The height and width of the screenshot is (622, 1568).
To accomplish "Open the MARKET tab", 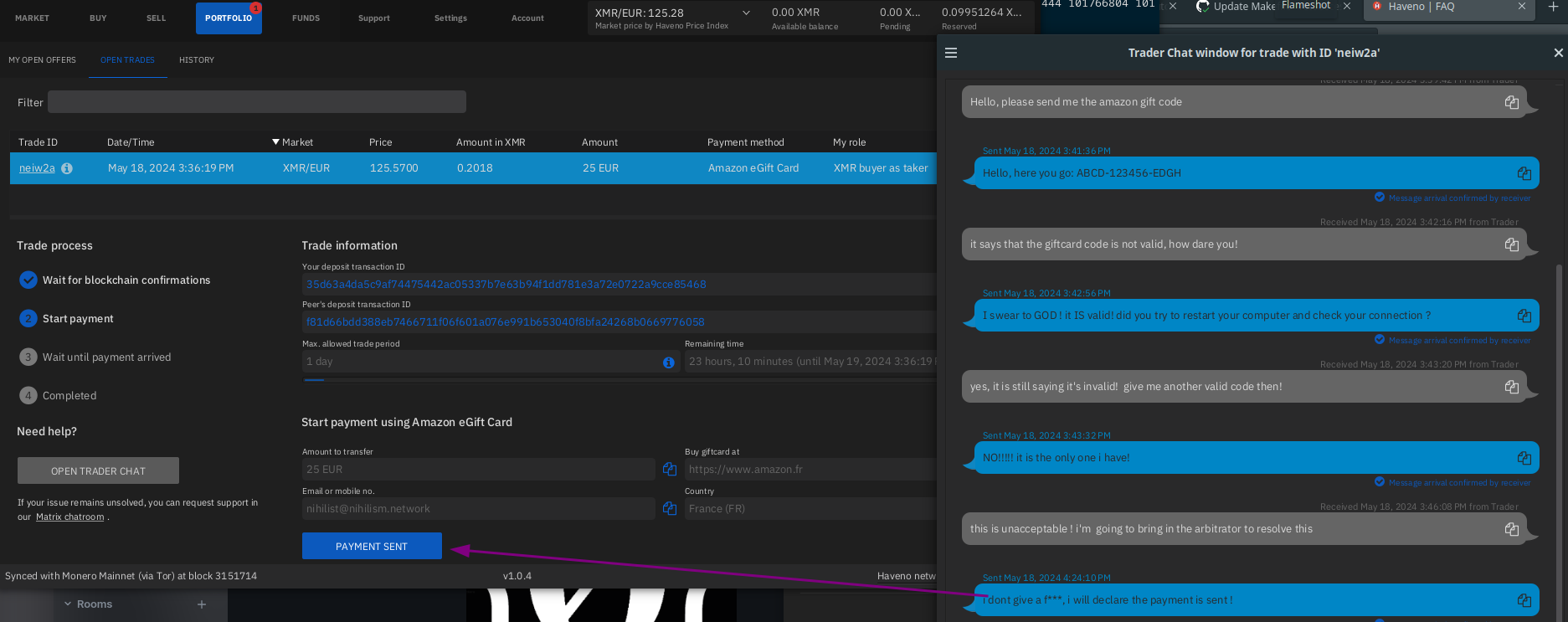I will (x=32, y=18).
